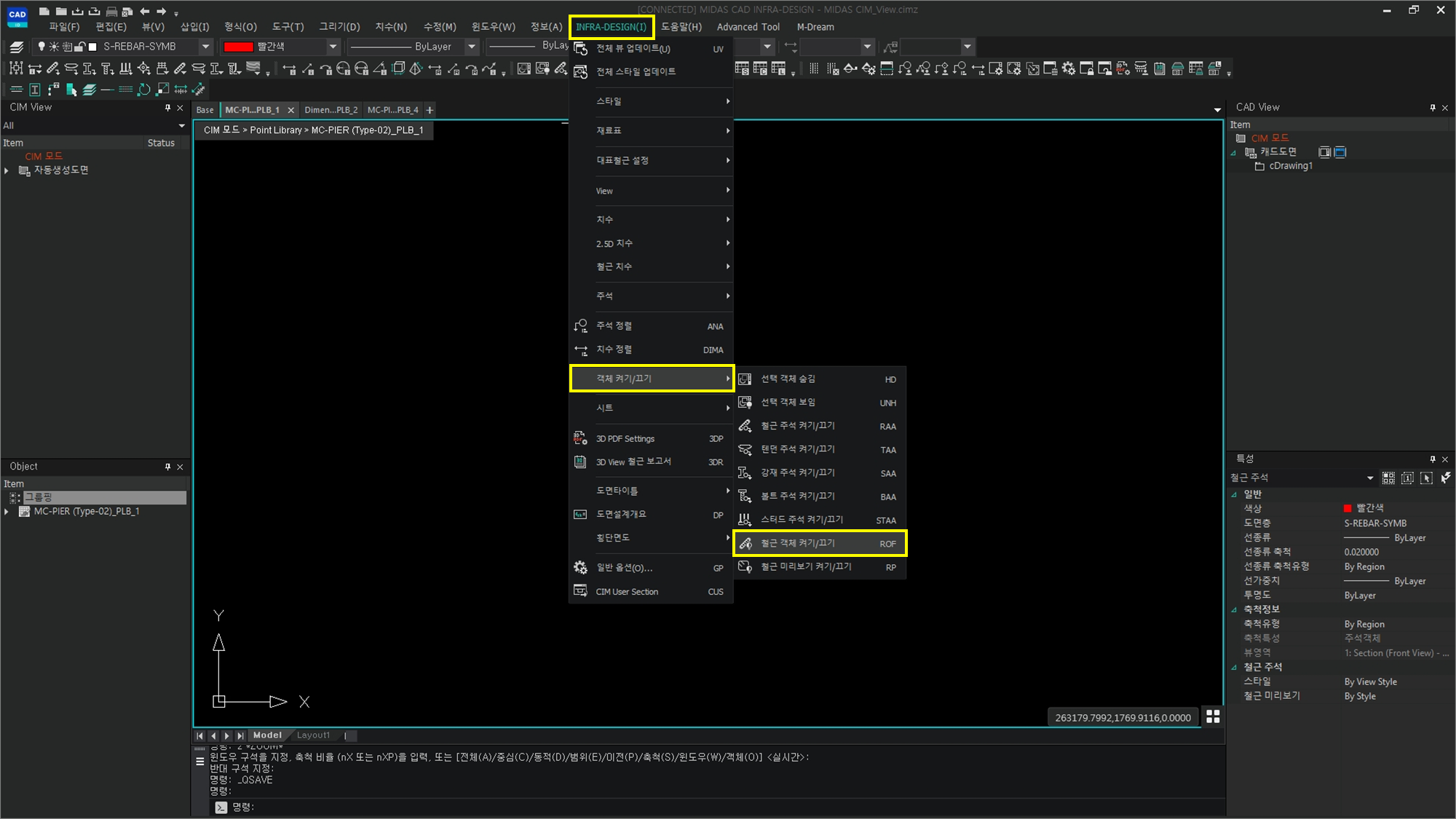This screenshot has height=819, width=1456.
Task: Click the 3D box view icon in toolbar
Action: click(x=398, y=68)
